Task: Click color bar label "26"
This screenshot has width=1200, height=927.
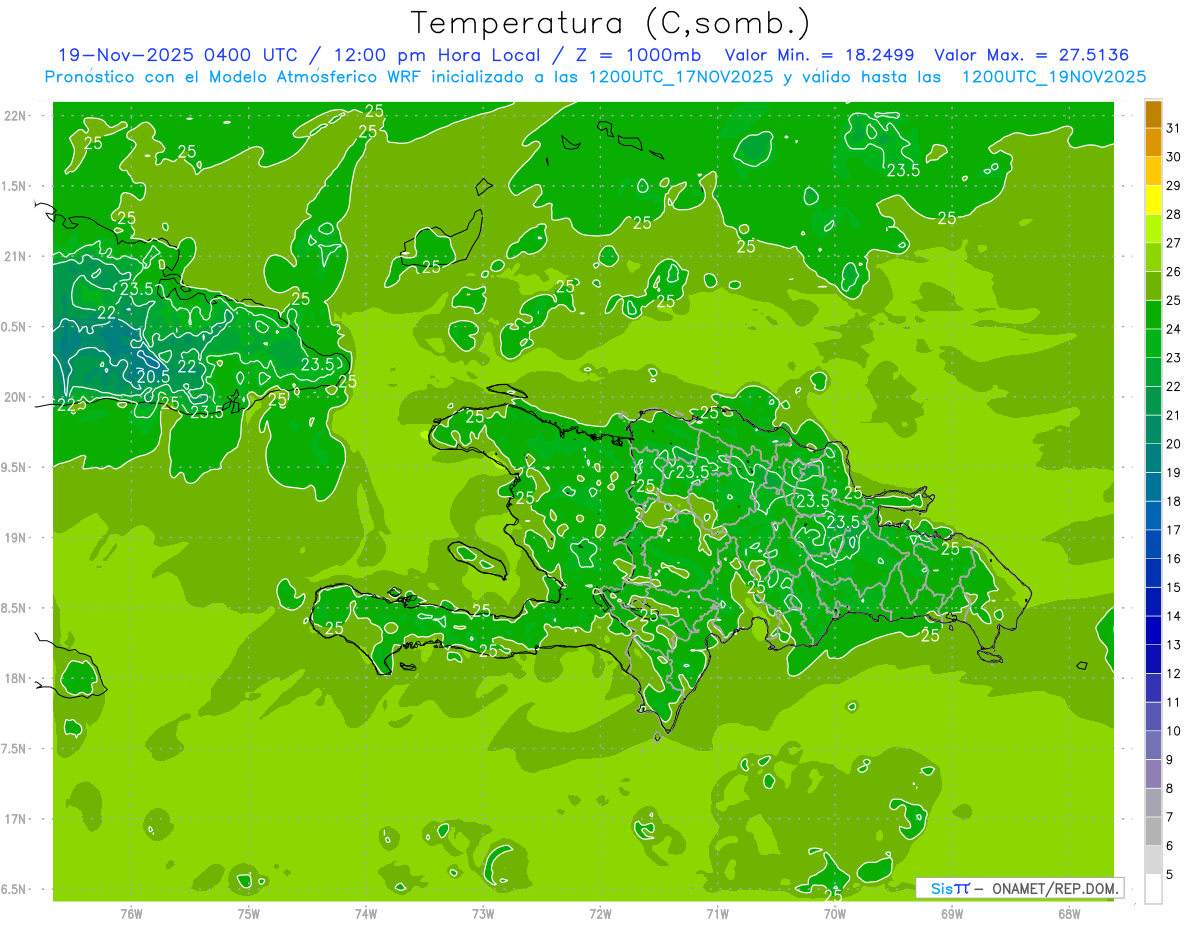Action: coord(1174,271)
